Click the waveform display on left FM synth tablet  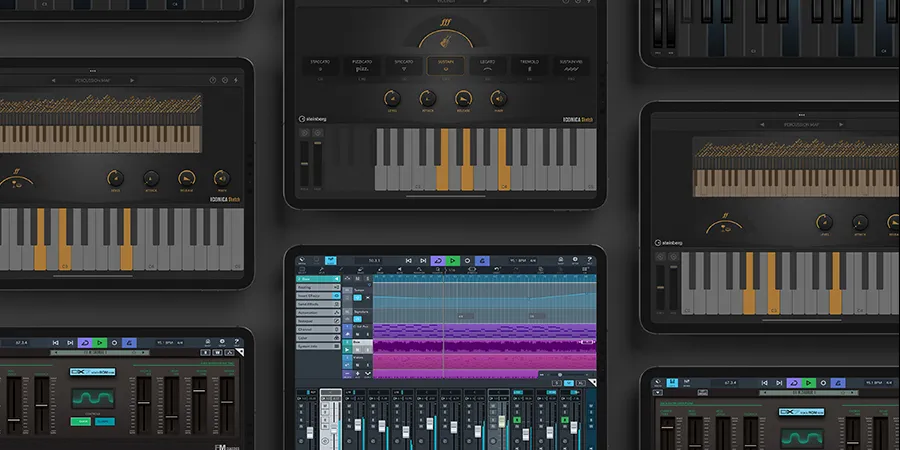[93, 398]
